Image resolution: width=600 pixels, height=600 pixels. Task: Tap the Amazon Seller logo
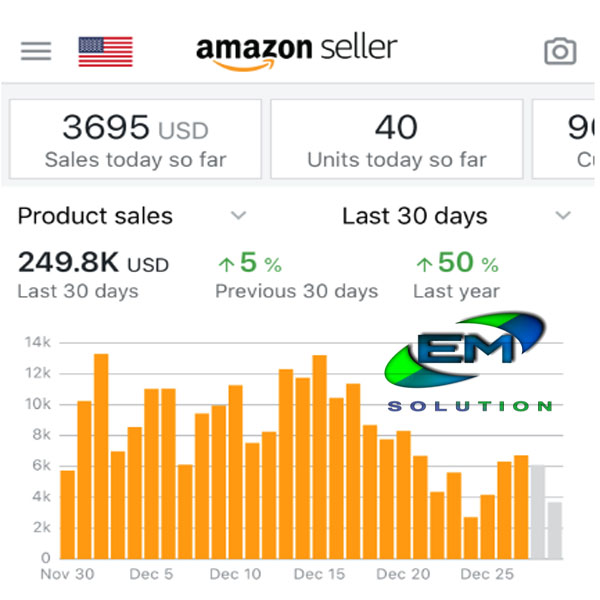tap(296, 50)
